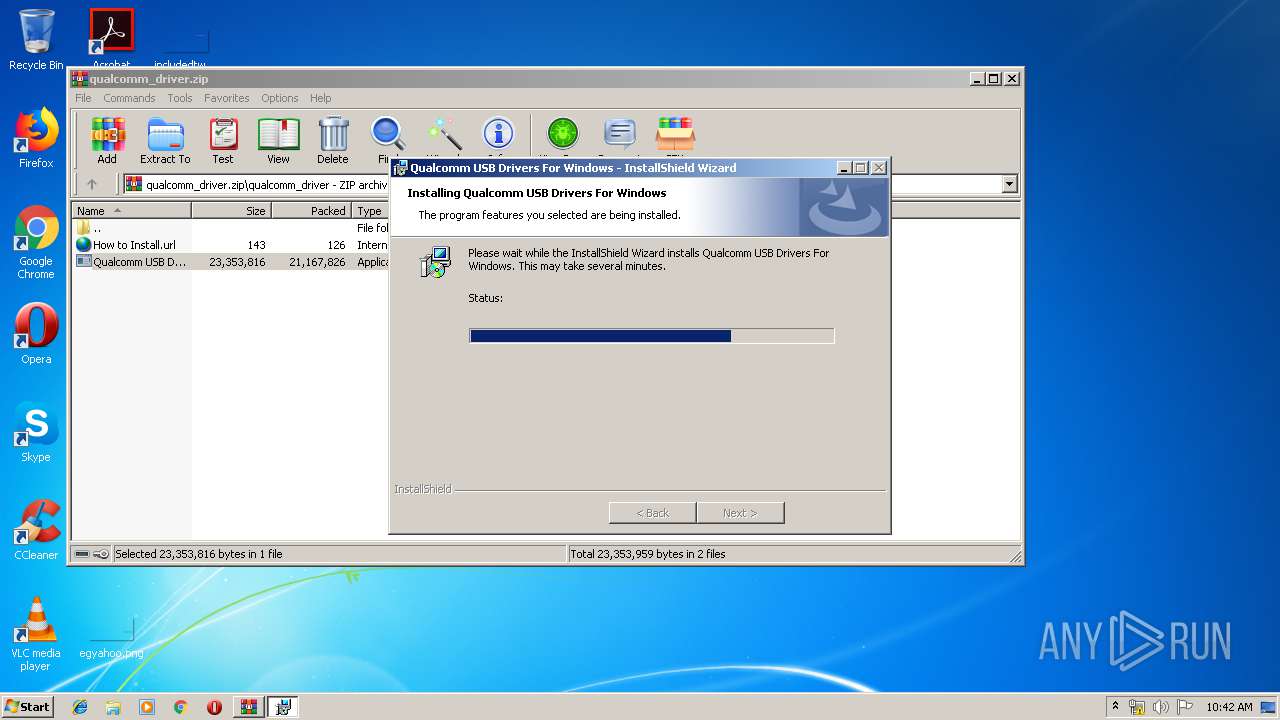Select the Firefox desktop icon

pos(36,138)
